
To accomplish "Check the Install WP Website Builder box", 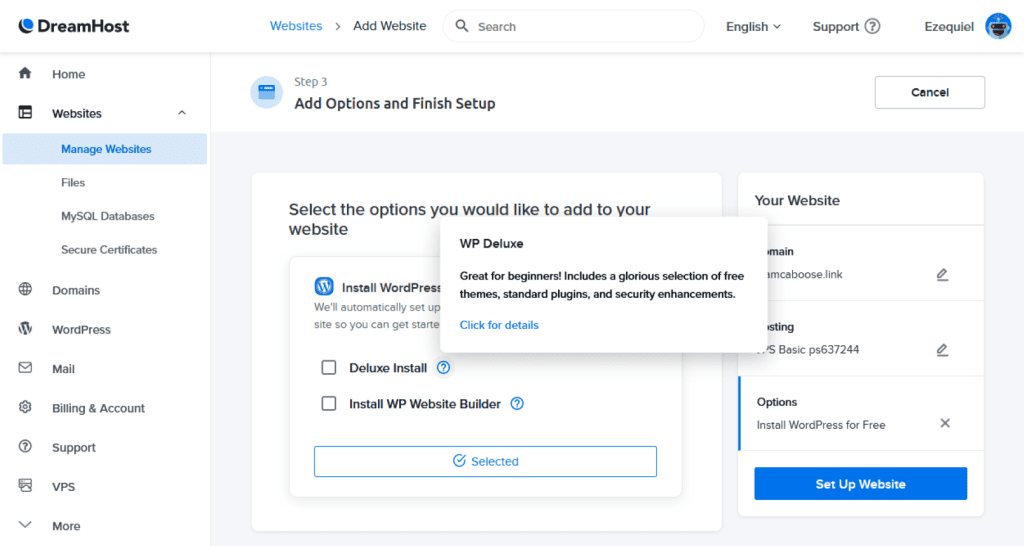I will click(x=329, y=404).
